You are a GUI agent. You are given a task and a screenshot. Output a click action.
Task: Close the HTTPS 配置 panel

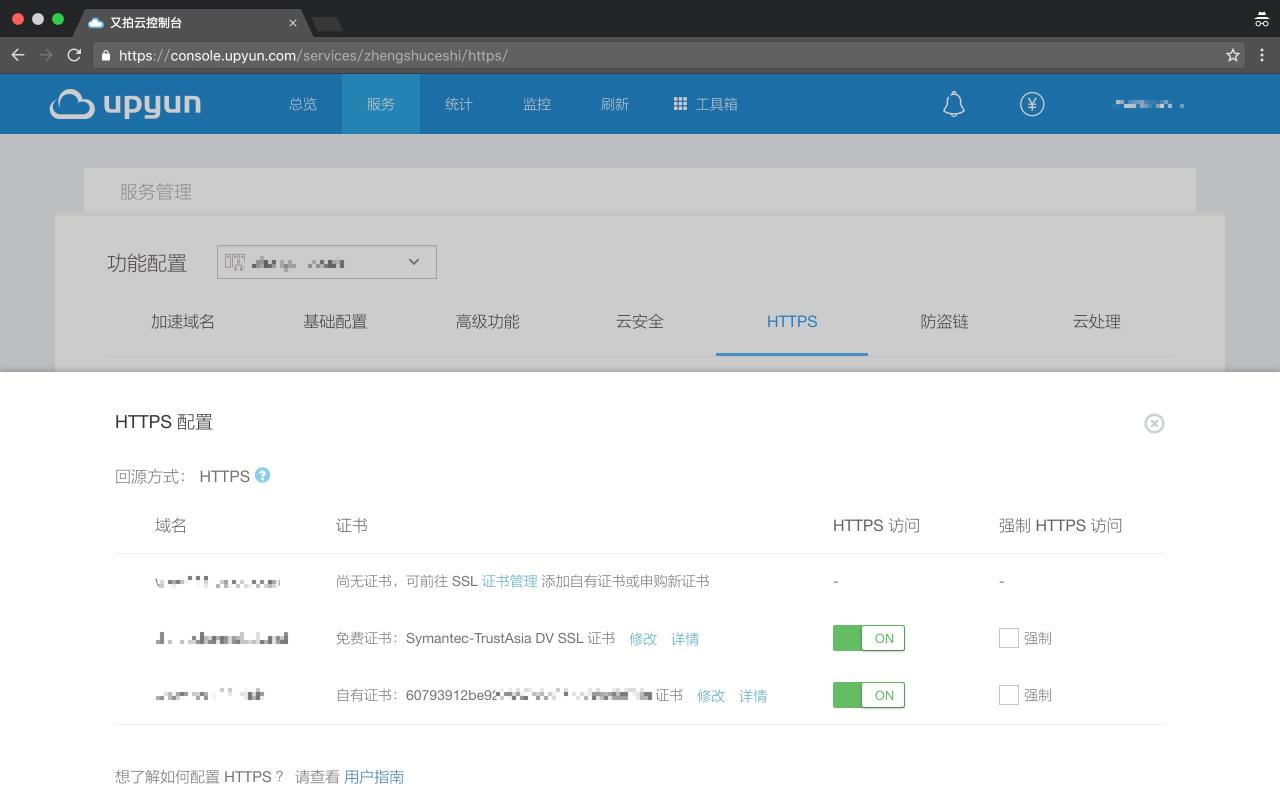(x=1154, y=423)
